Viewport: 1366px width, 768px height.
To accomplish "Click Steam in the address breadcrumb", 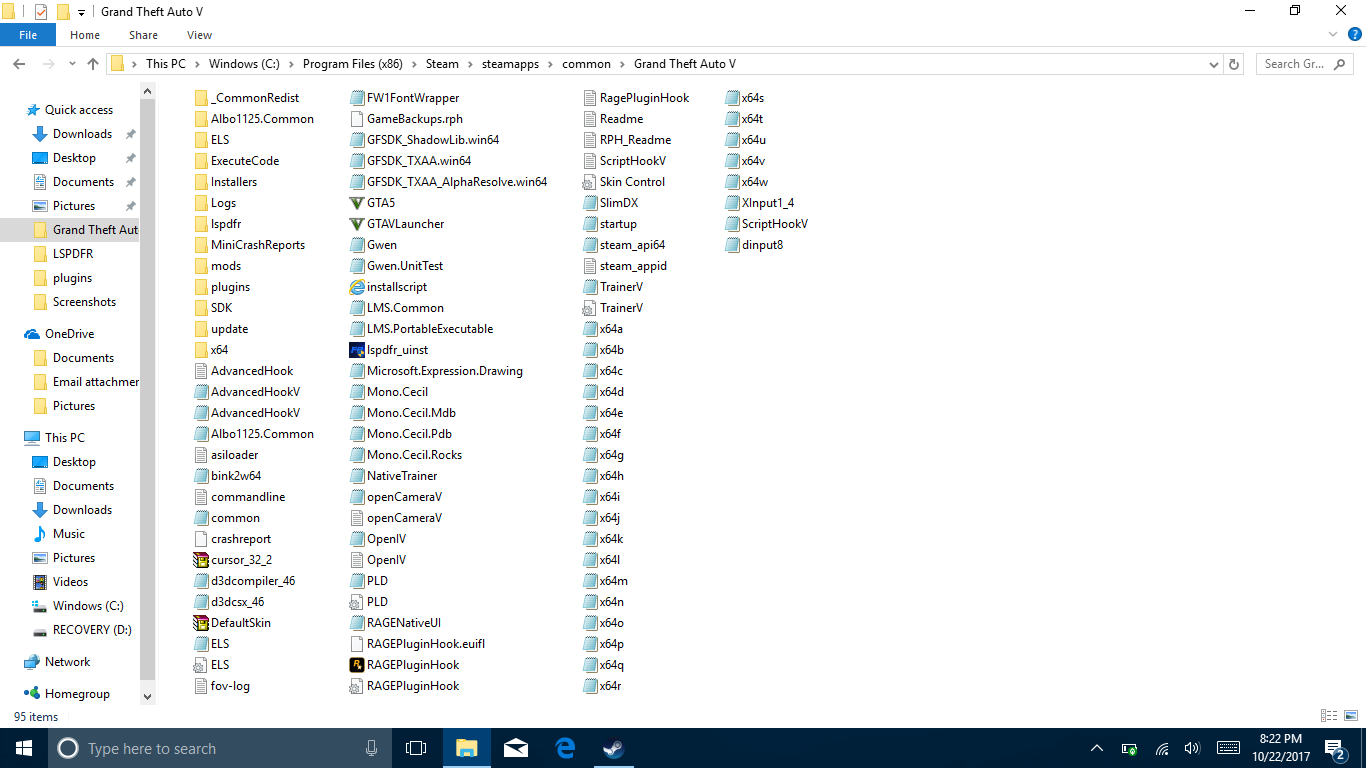I will click(442, 64).
